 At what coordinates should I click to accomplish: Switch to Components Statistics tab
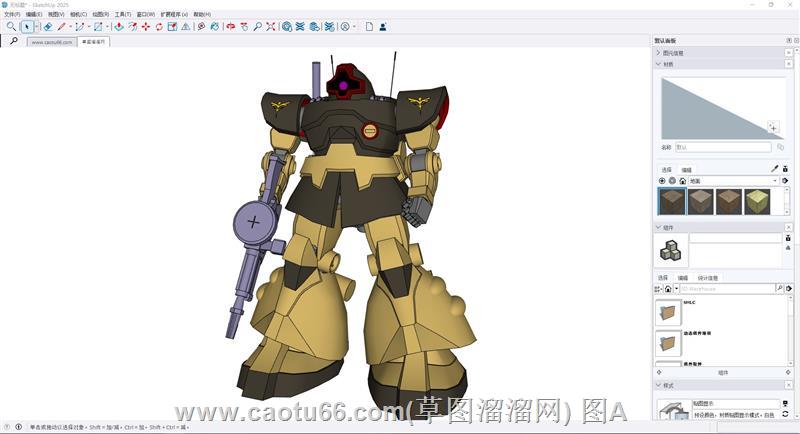(708, 278)
